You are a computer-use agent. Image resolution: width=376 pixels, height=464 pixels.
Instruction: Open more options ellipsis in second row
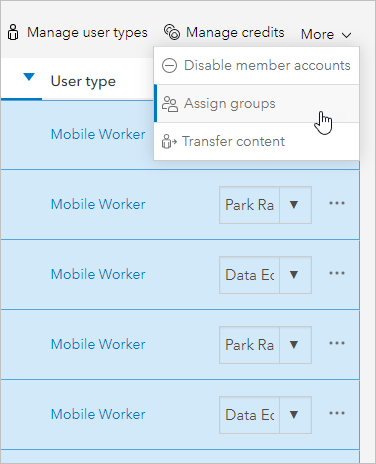pos(337,203)
